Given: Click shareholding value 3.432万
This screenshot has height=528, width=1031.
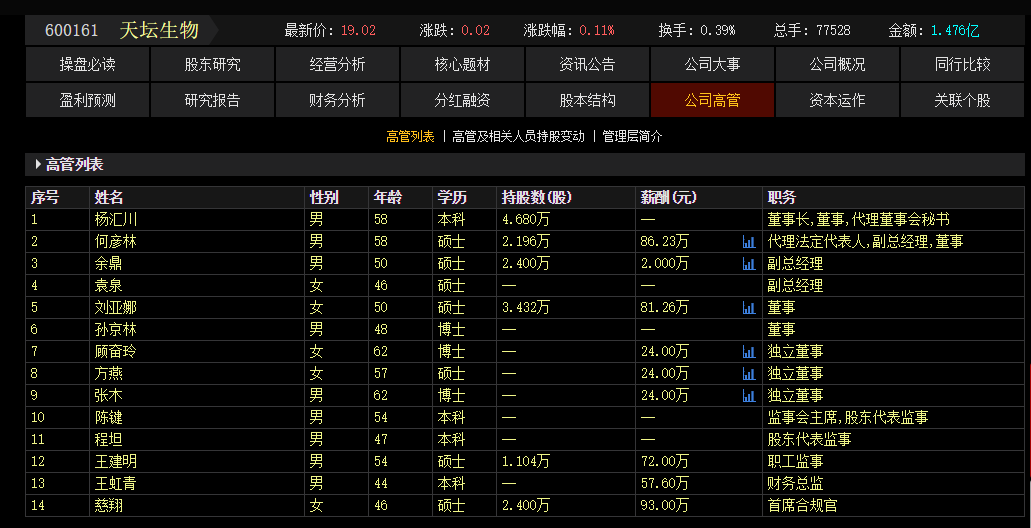Looking at the screenshot, I should click(525, 308).
